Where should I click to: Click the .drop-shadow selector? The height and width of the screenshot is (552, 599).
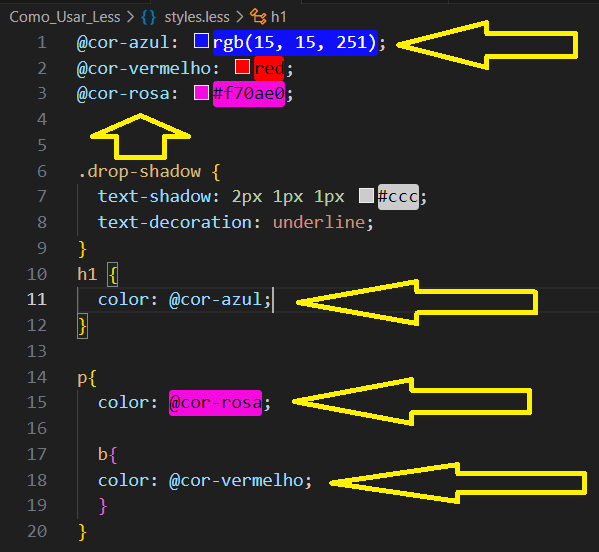pos(139,171)
